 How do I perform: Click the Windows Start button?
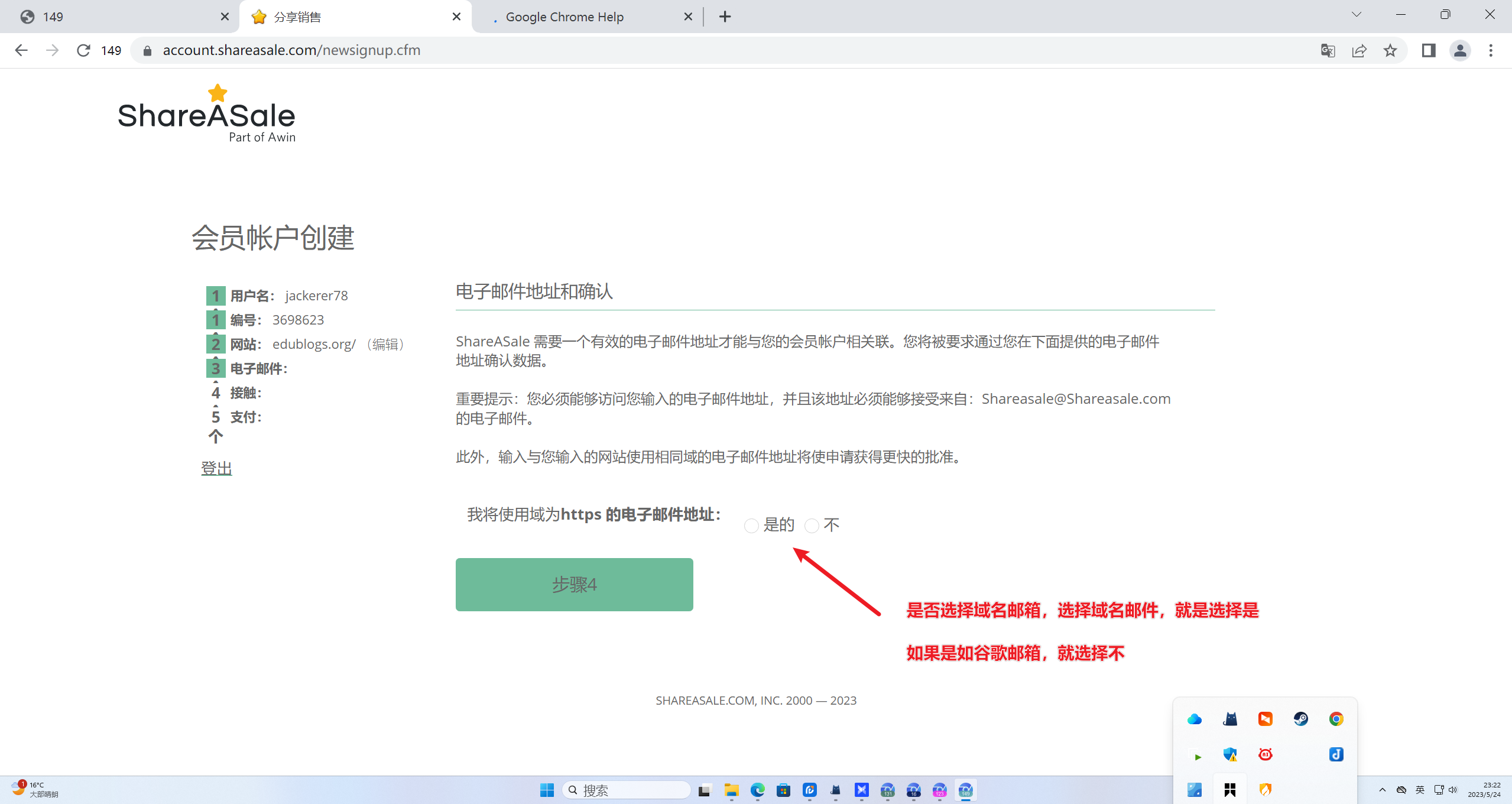547,790
